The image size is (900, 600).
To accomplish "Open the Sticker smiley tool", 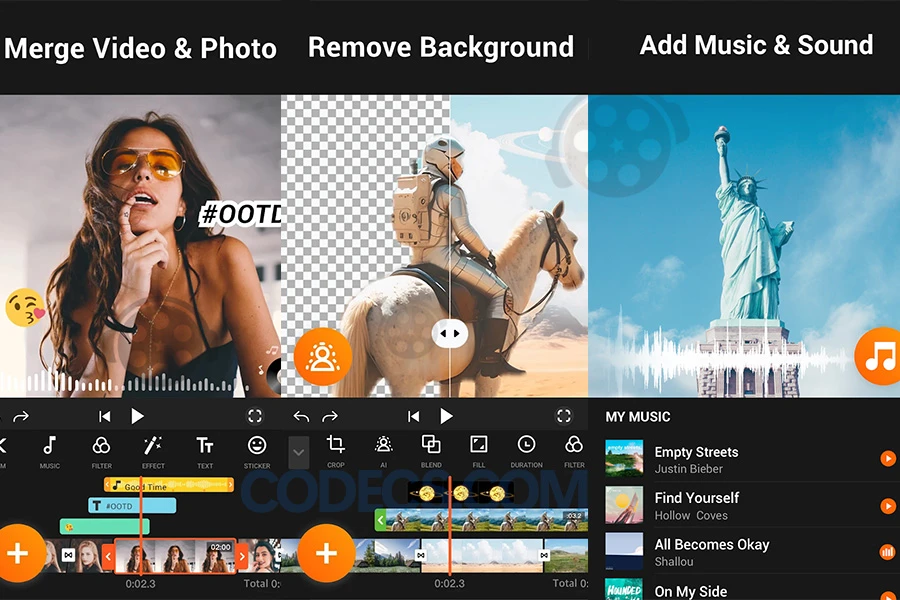I will pyautogui.click(x=257, y=449).
